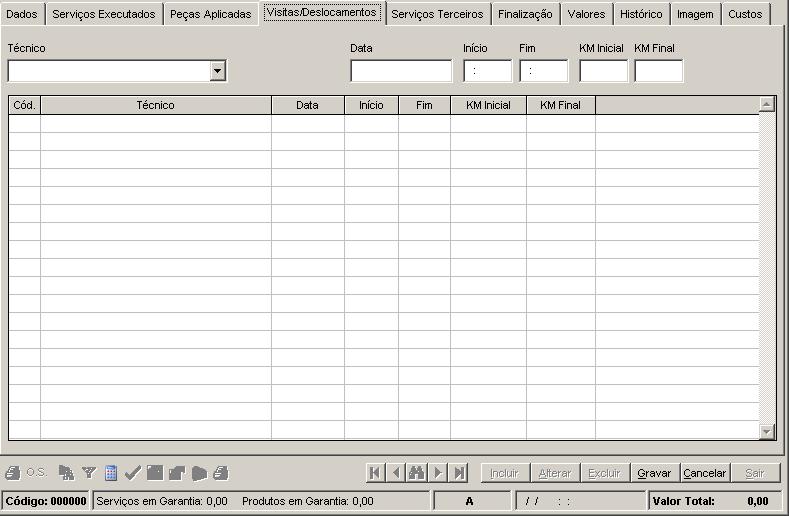The width and height of the screenshot is (789, 516).
Task: Switch to the Finalização tab
Action: 525,14
